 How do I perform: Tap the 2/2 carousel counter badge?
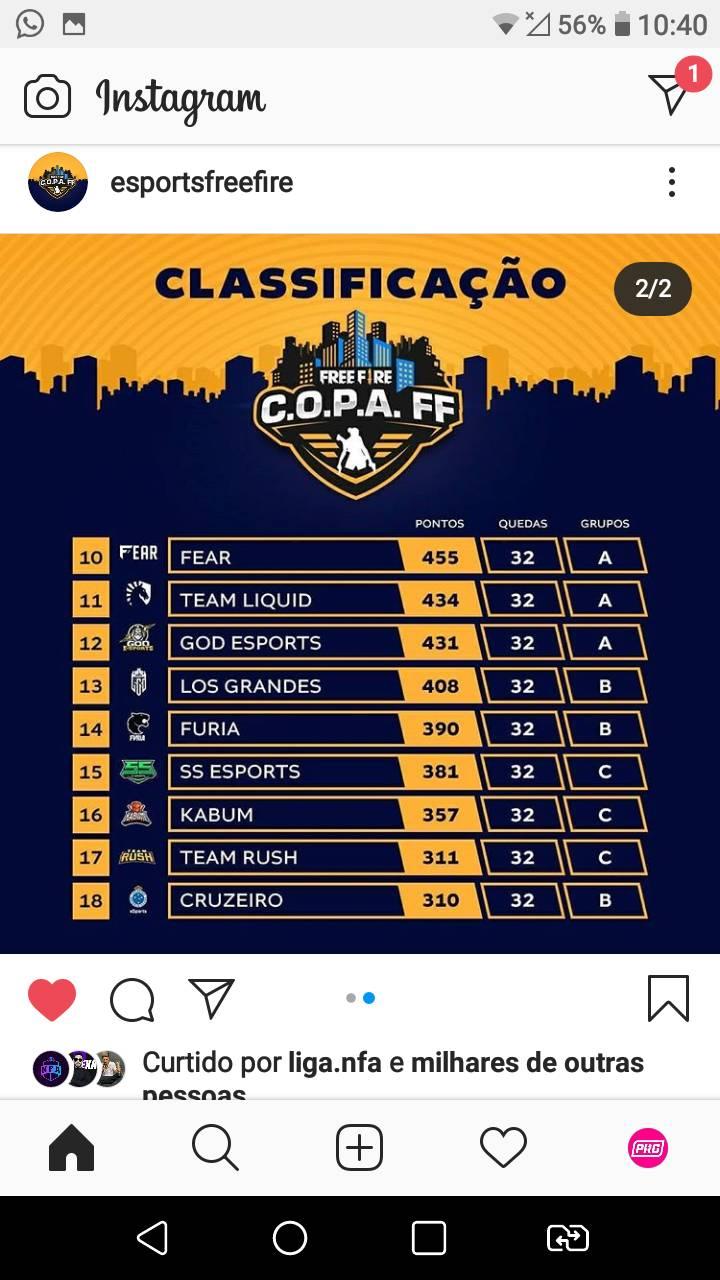click(x=653, y=289)
